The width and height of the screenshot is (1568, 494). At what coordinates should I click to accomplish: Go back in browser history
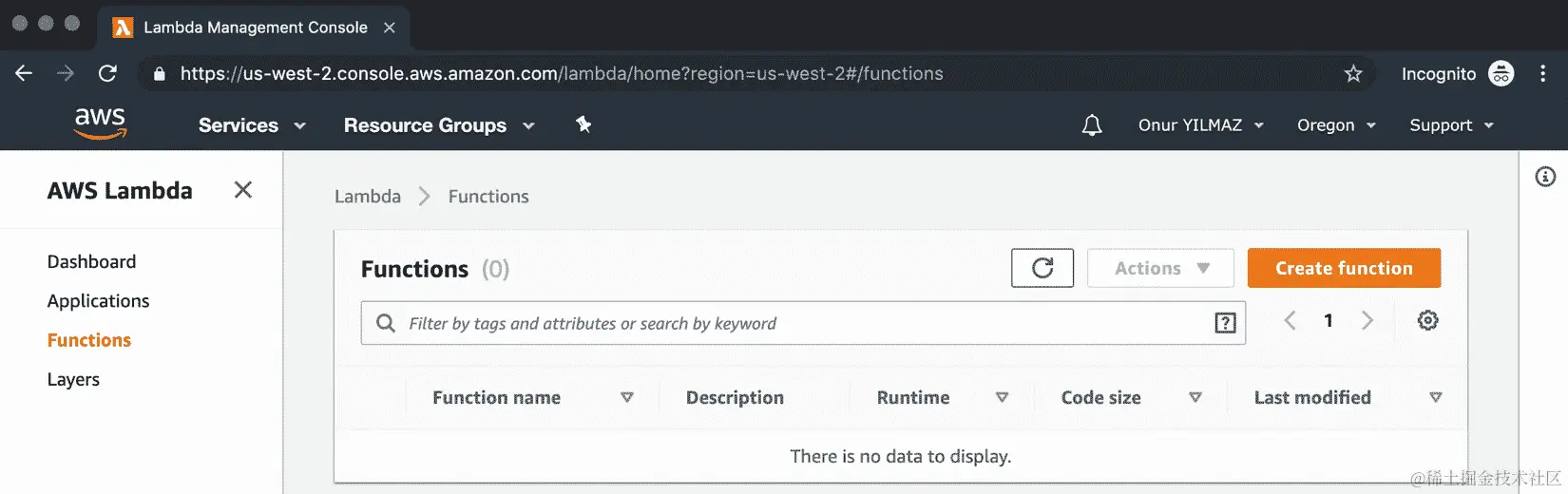(24, 73)
